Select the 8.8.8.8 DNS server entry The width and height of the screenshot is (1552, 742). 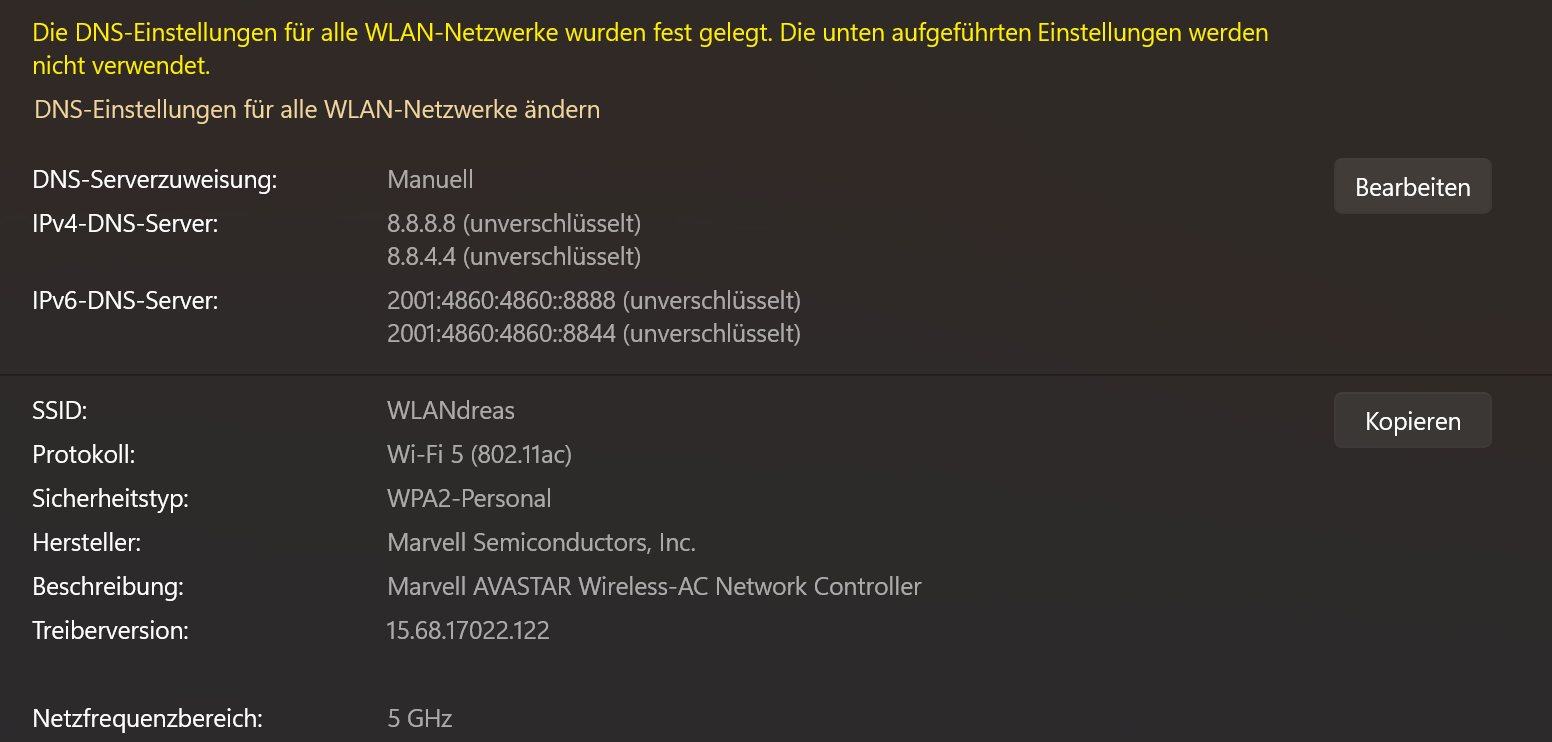(x=514, y=222)
